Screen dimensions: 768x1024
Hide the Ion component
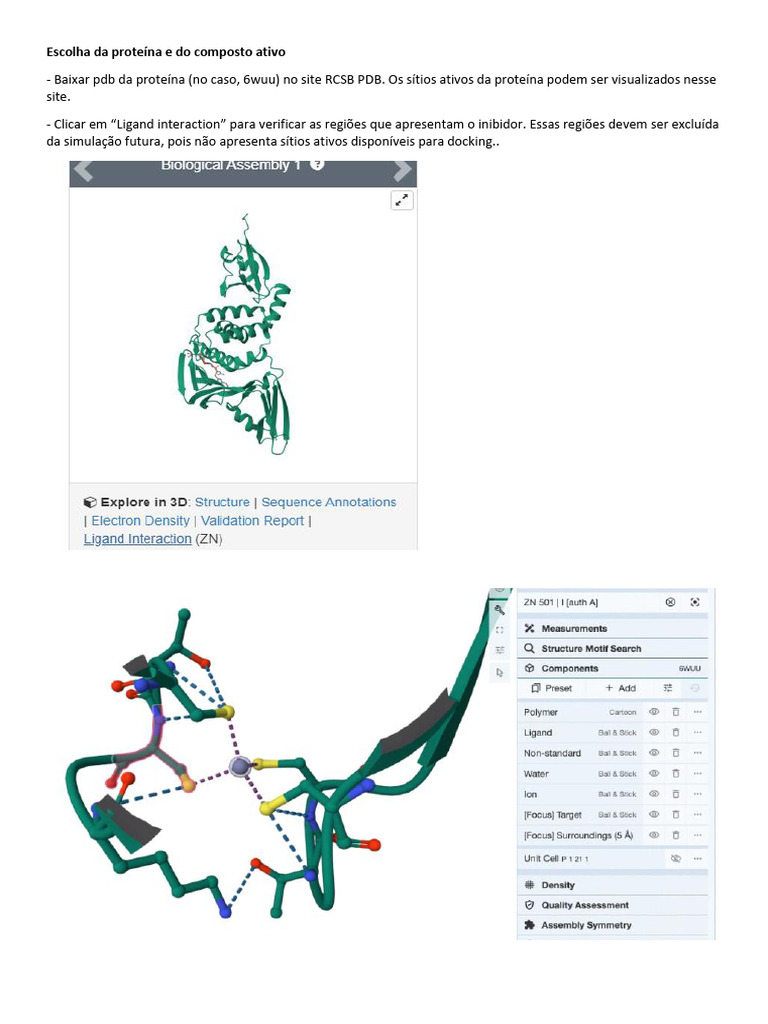click(654, 794)
